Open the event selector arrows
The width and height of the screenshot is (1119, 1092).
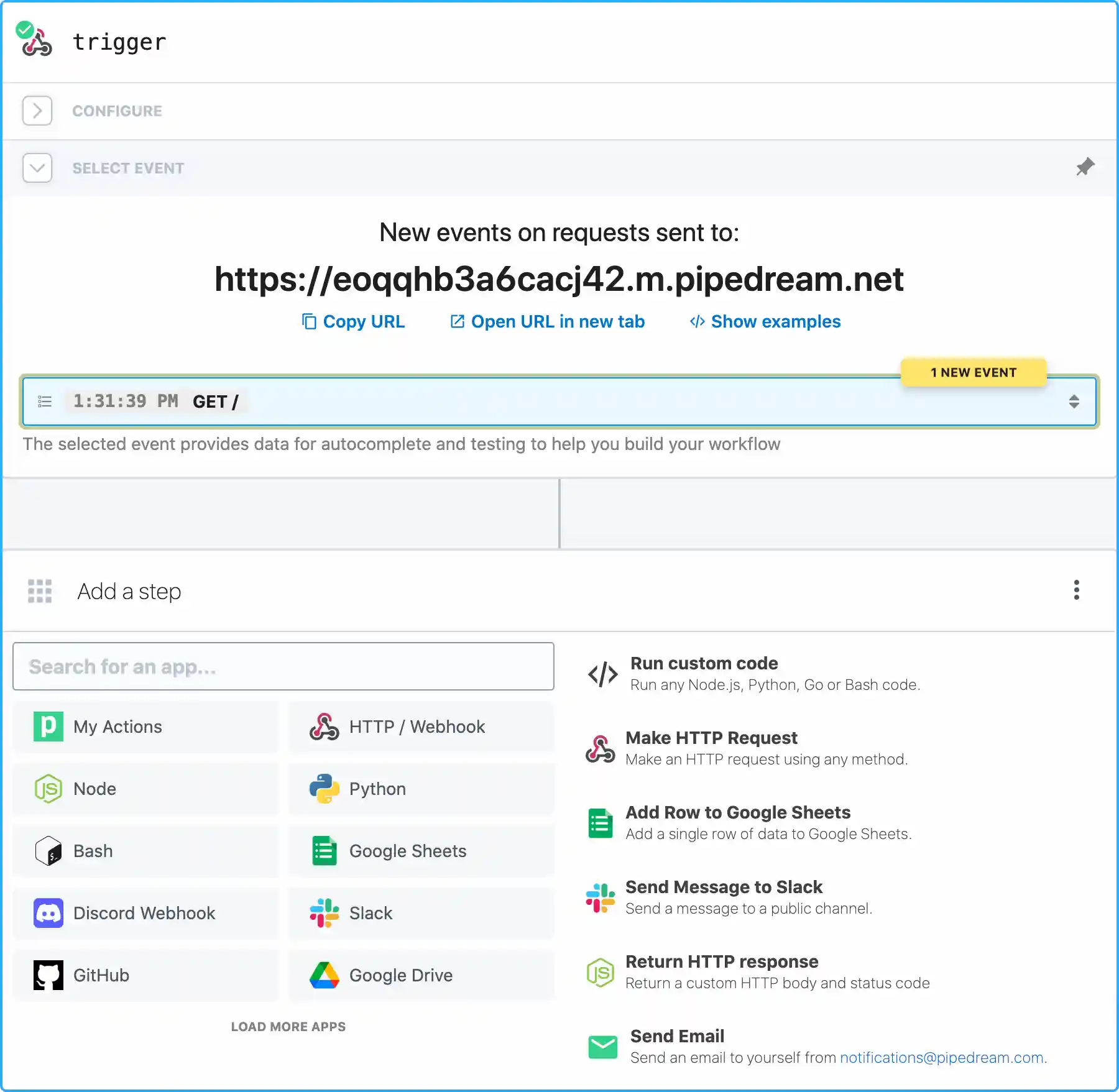click(x=1075, y=401)
